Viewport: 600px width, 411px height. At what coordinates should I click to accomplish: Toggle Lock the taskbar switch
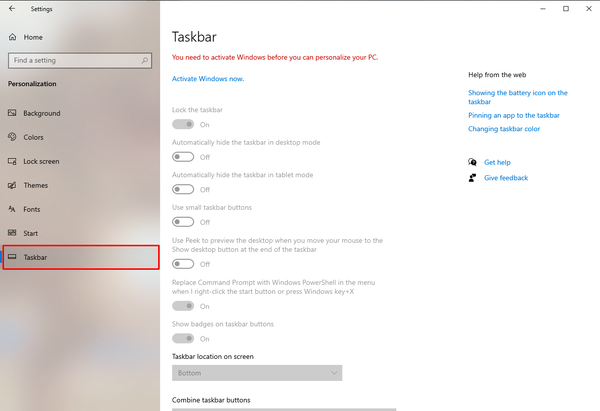coord(183,124)
